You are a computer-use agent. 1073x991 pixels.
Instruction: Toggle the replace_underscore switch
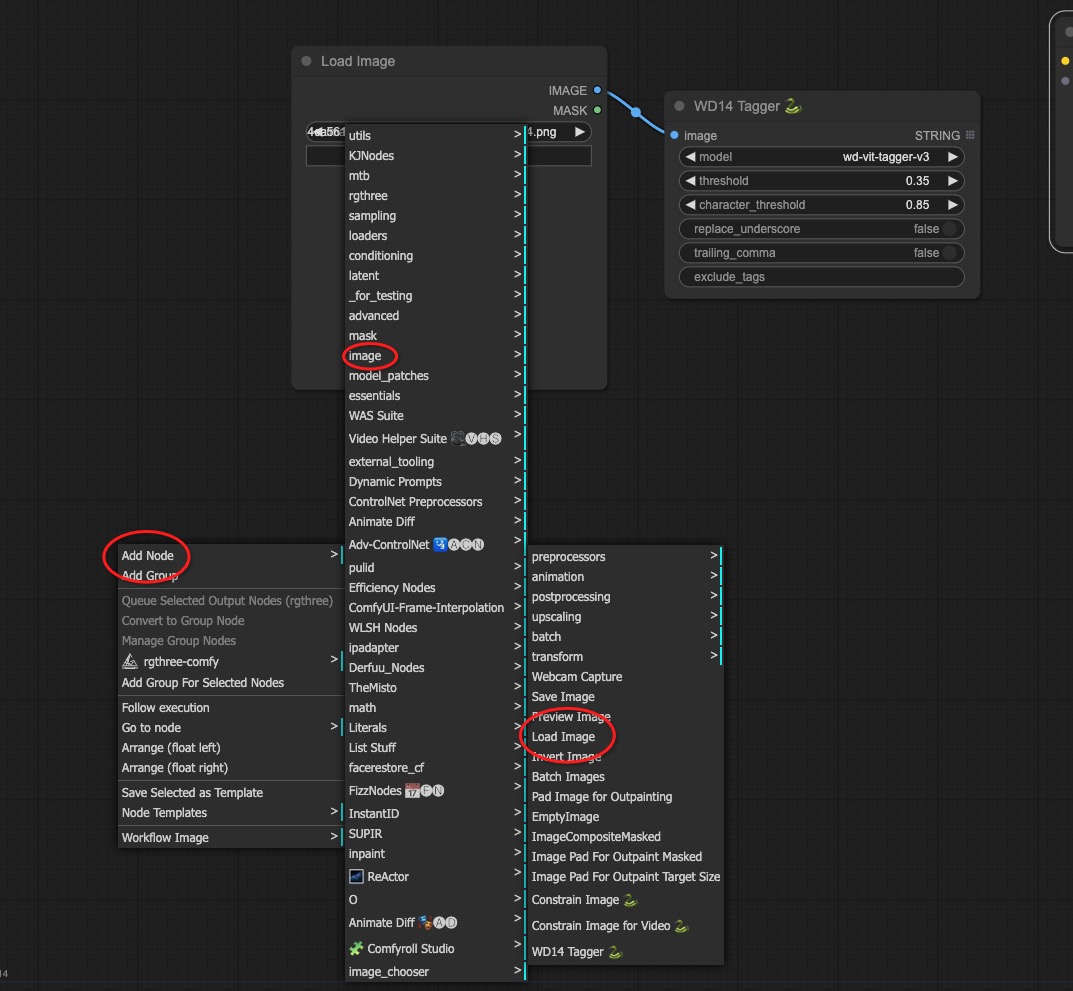[948, 229]
